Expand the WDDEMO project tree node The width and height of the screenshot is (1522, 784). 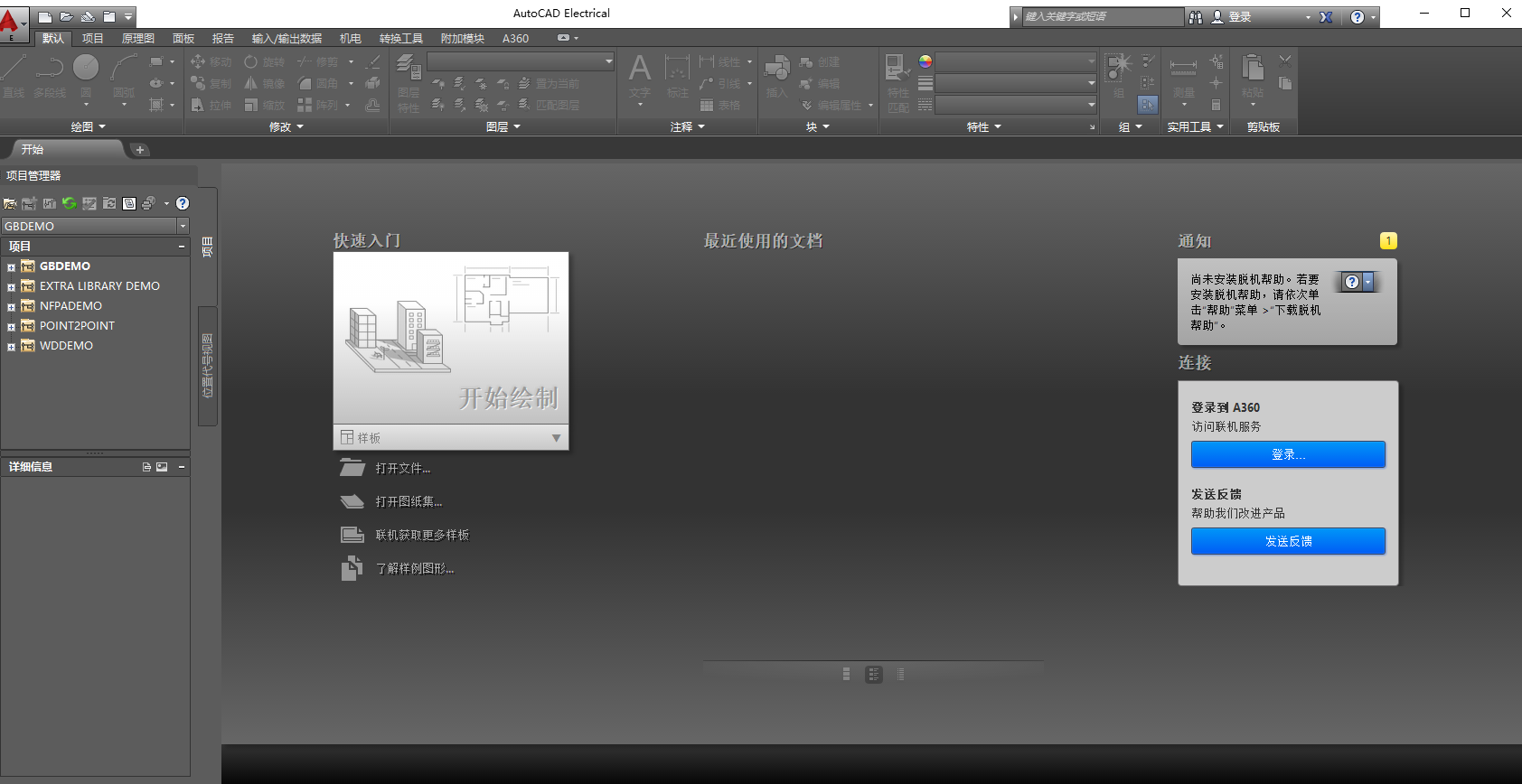(x=11, y=347)
